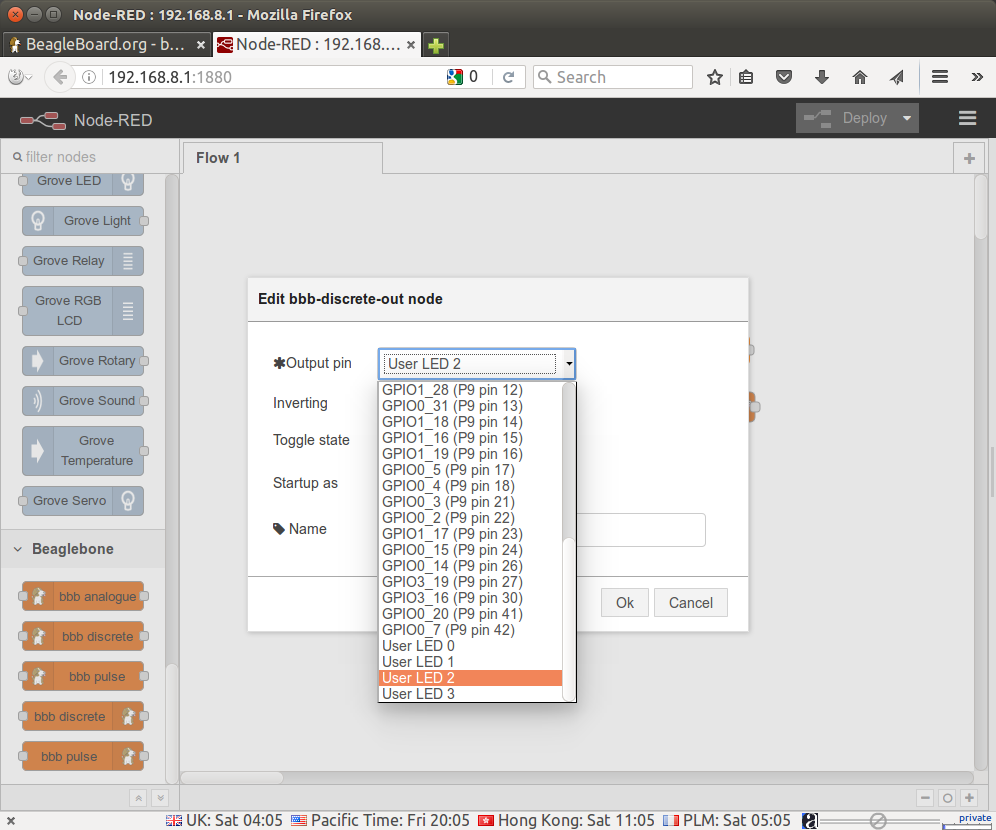This screenshot has width=996, height=830.
Task: Pick the Grove Sound palette node
Action: coord(83,401)
